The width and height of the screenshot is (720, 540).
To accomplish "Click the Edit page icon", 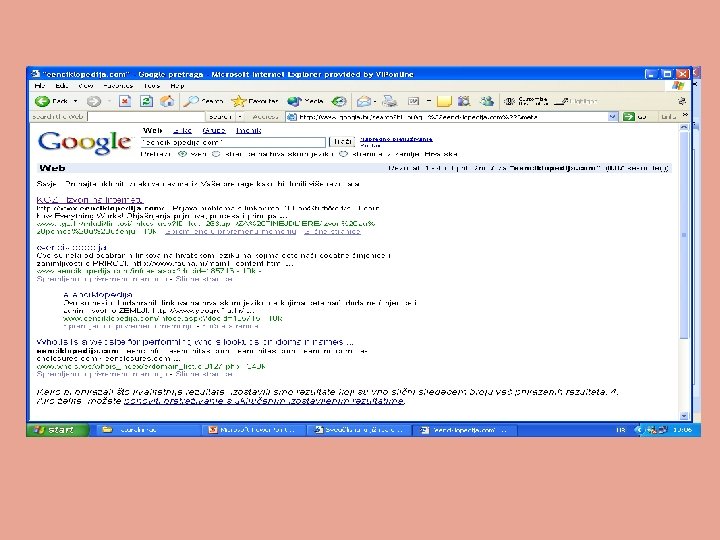I will (413, 101).
